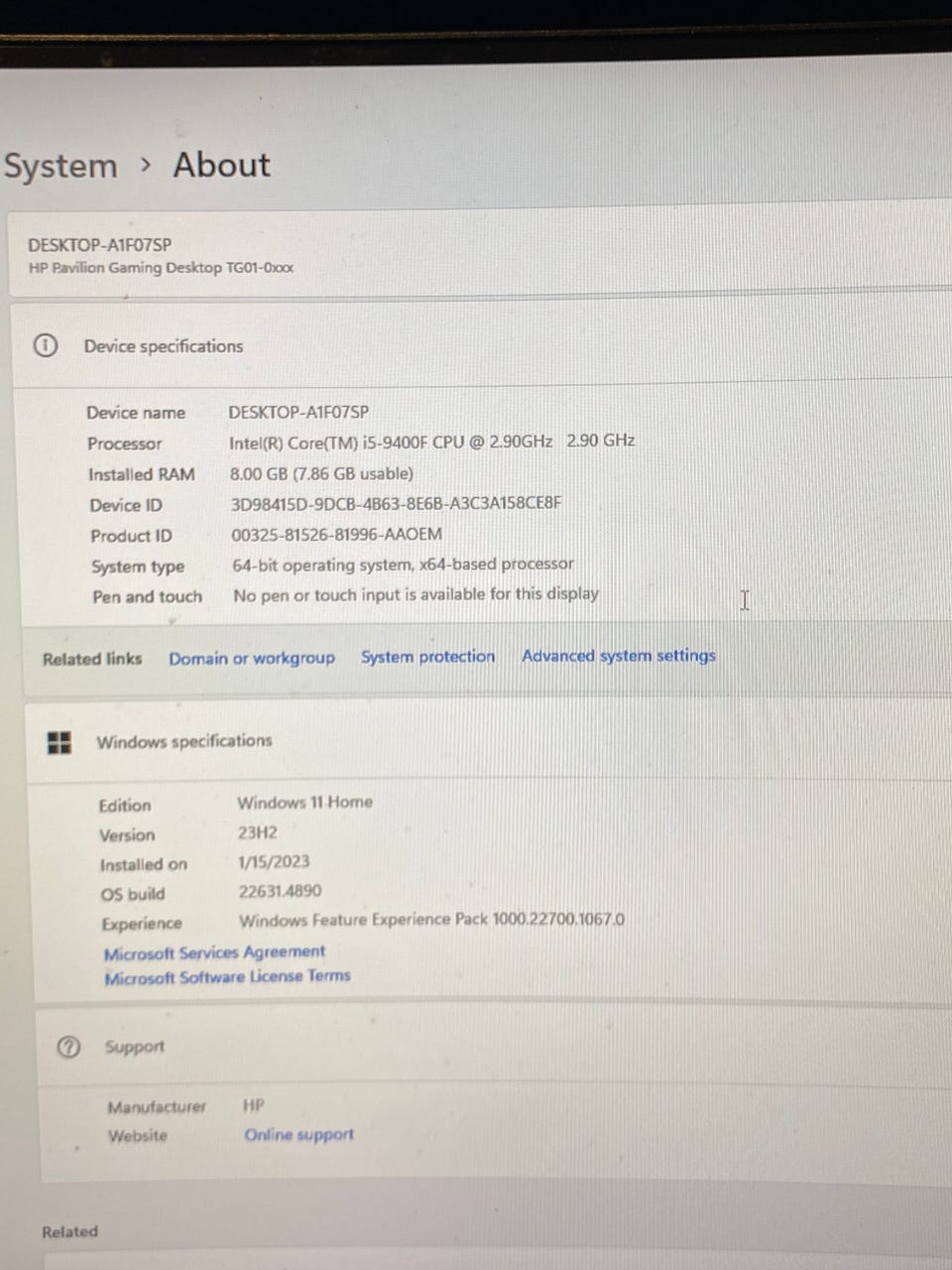This screenshot has height=1270, width=952.
Task: Click the Windows Feature Experience Pack value
Action: pyautogui.click(x=431, y=919)
